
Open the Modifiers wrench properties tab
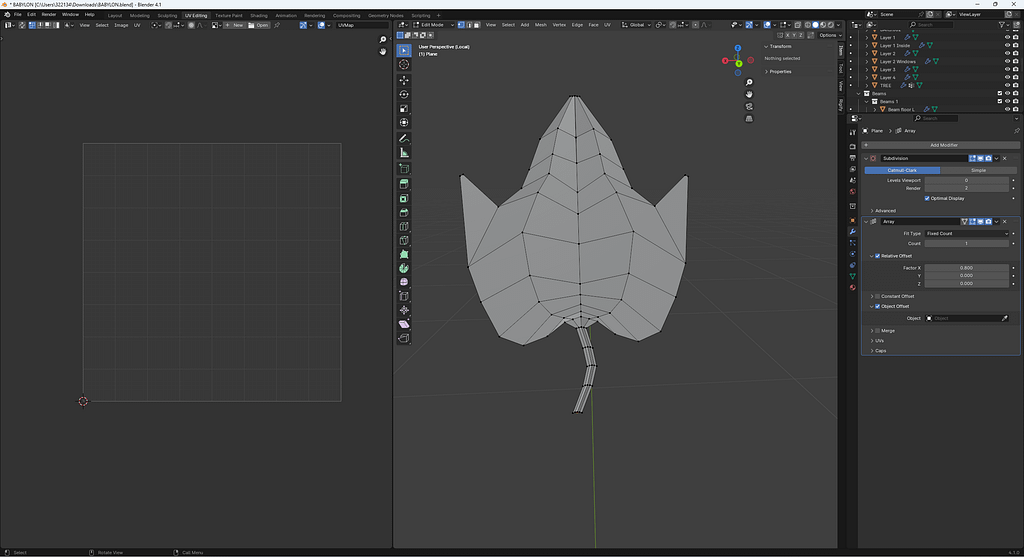(852, 232)
